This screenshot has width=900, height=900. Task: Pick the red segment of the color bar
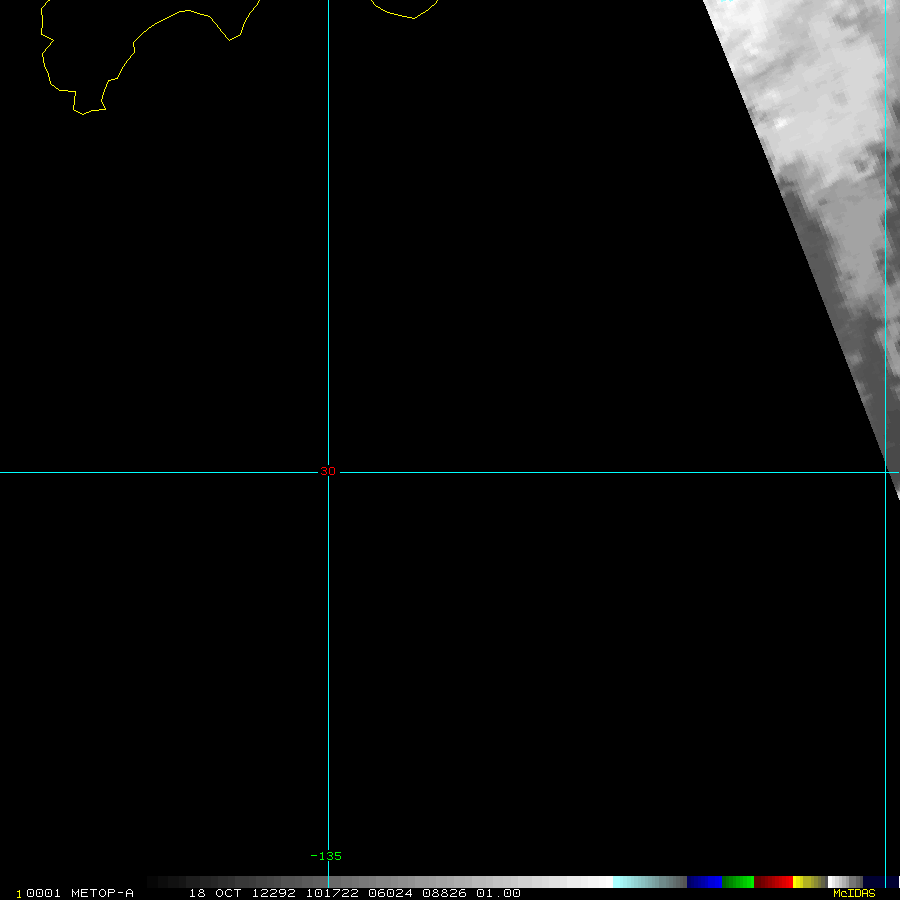point(774,882)
